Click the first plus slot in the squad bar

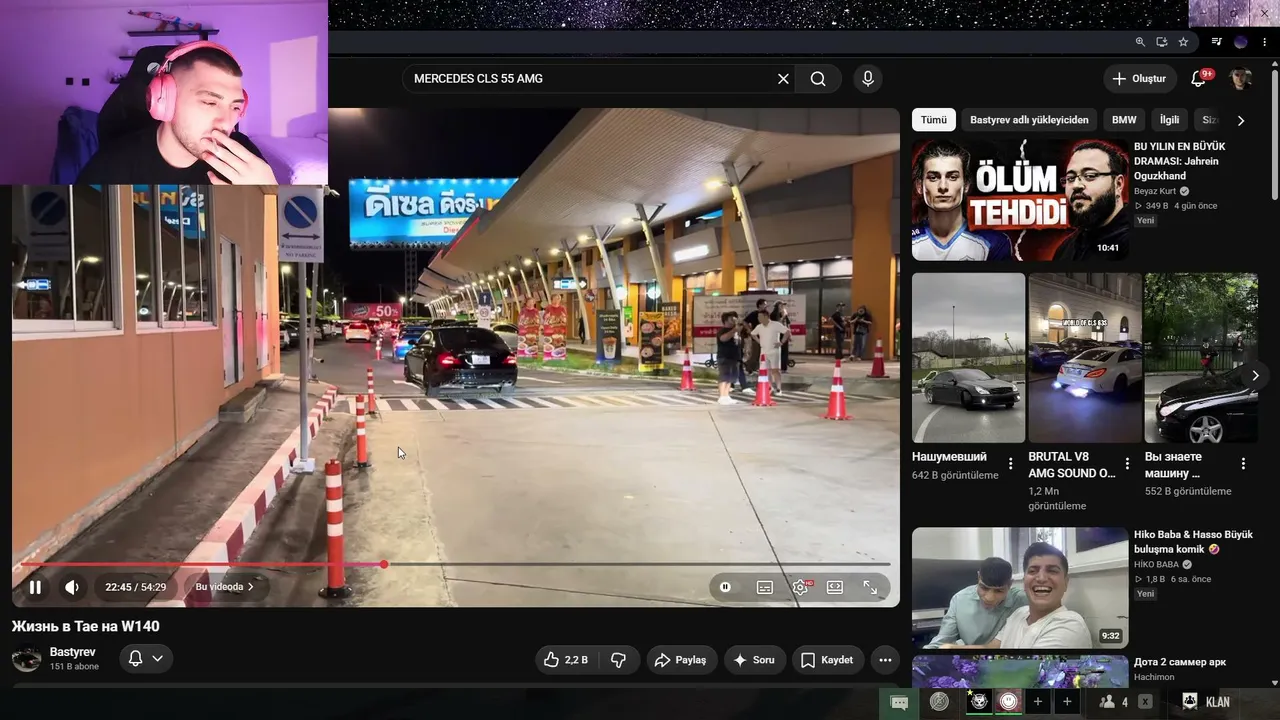tap(1038, 702)
